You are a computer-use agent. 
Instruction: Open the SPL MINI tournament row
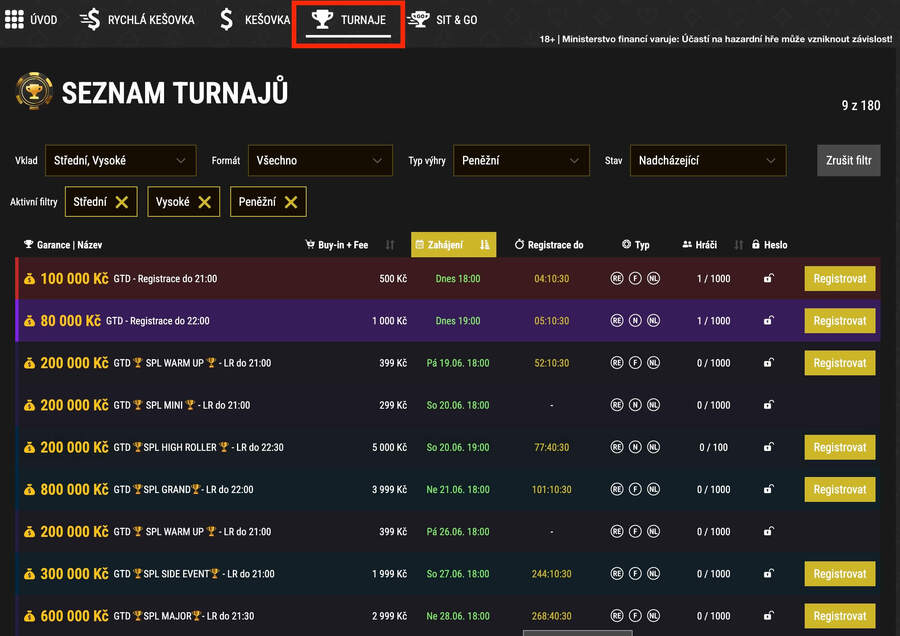point(448,405)
